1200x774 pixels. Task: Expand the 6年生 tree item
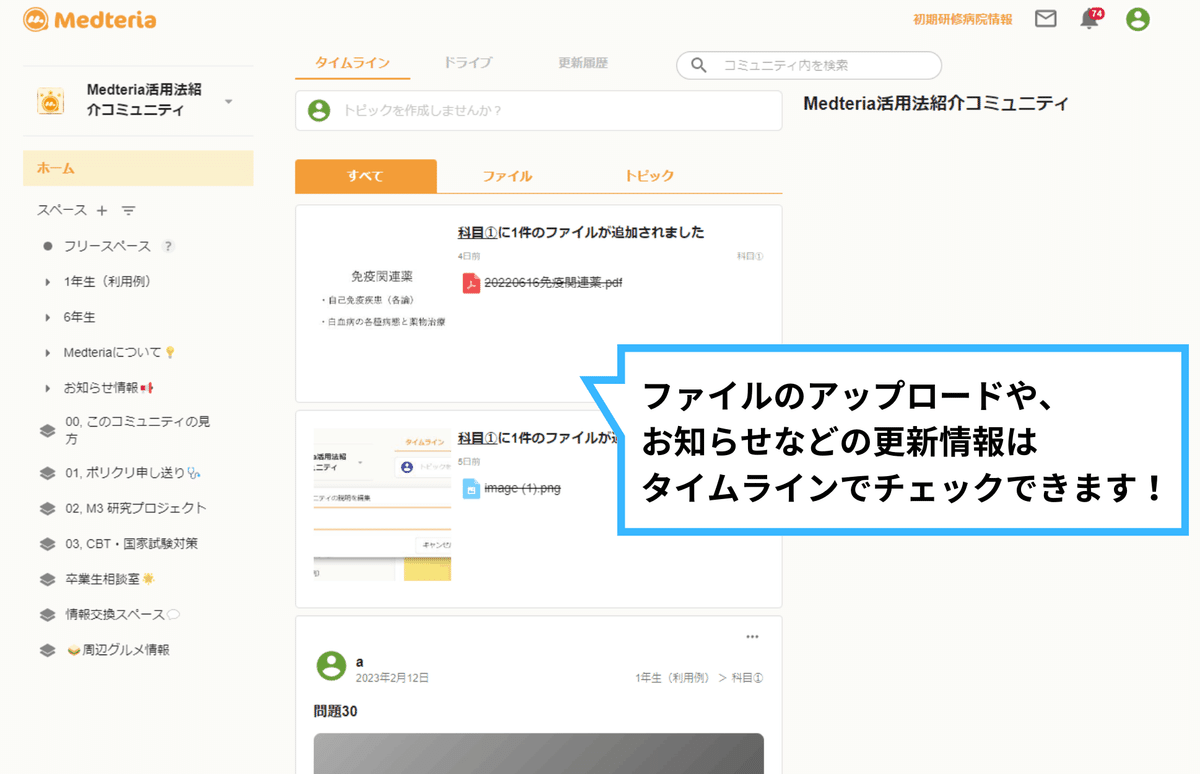pyautogui.click(x=48, y=317)
